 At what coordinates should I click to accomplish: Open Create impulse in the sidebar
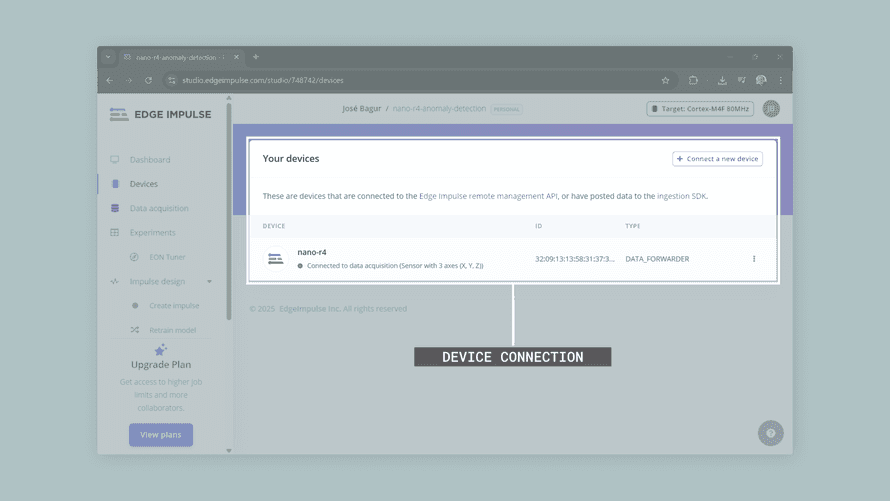coord(174,305)
